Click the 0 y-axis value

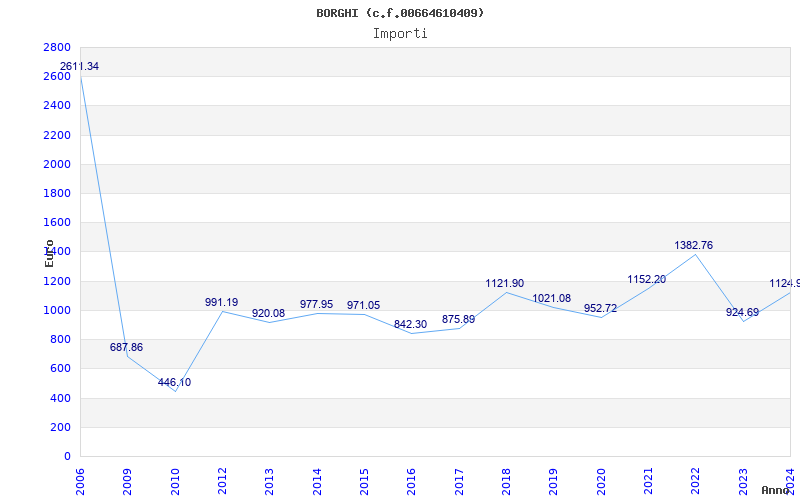pyautogui.click(x=67, y=456)
